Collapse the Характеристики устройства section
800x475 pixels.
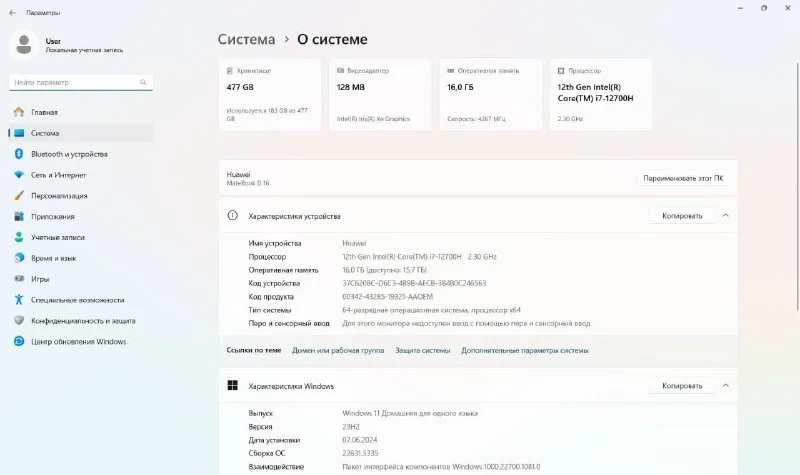tap(726, 215)
